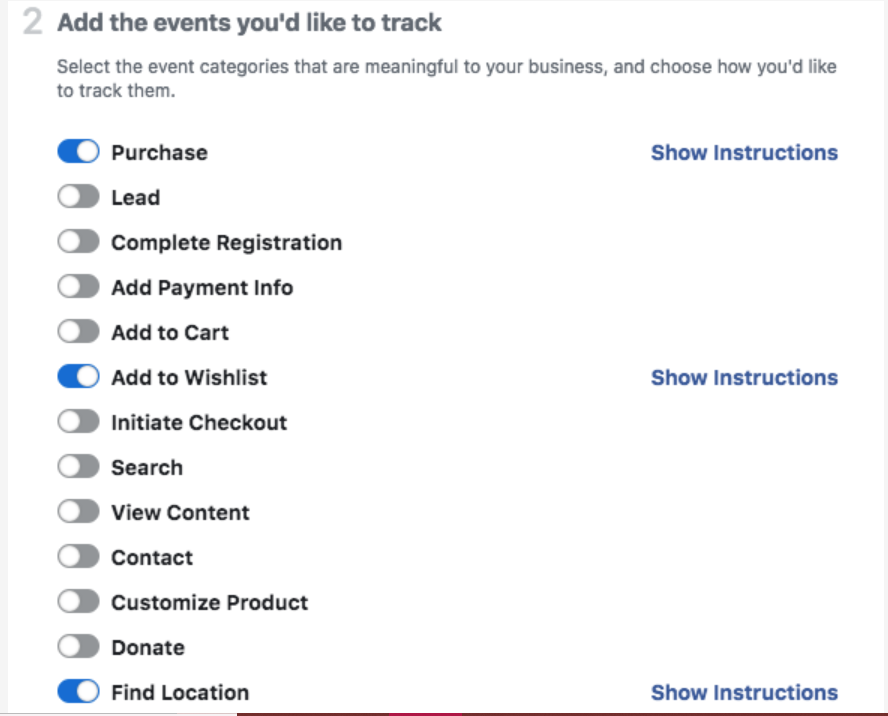Show Instructions for Add to Wishlist
This screenshot has width=888, height=716.
click(x=744, y=378)
